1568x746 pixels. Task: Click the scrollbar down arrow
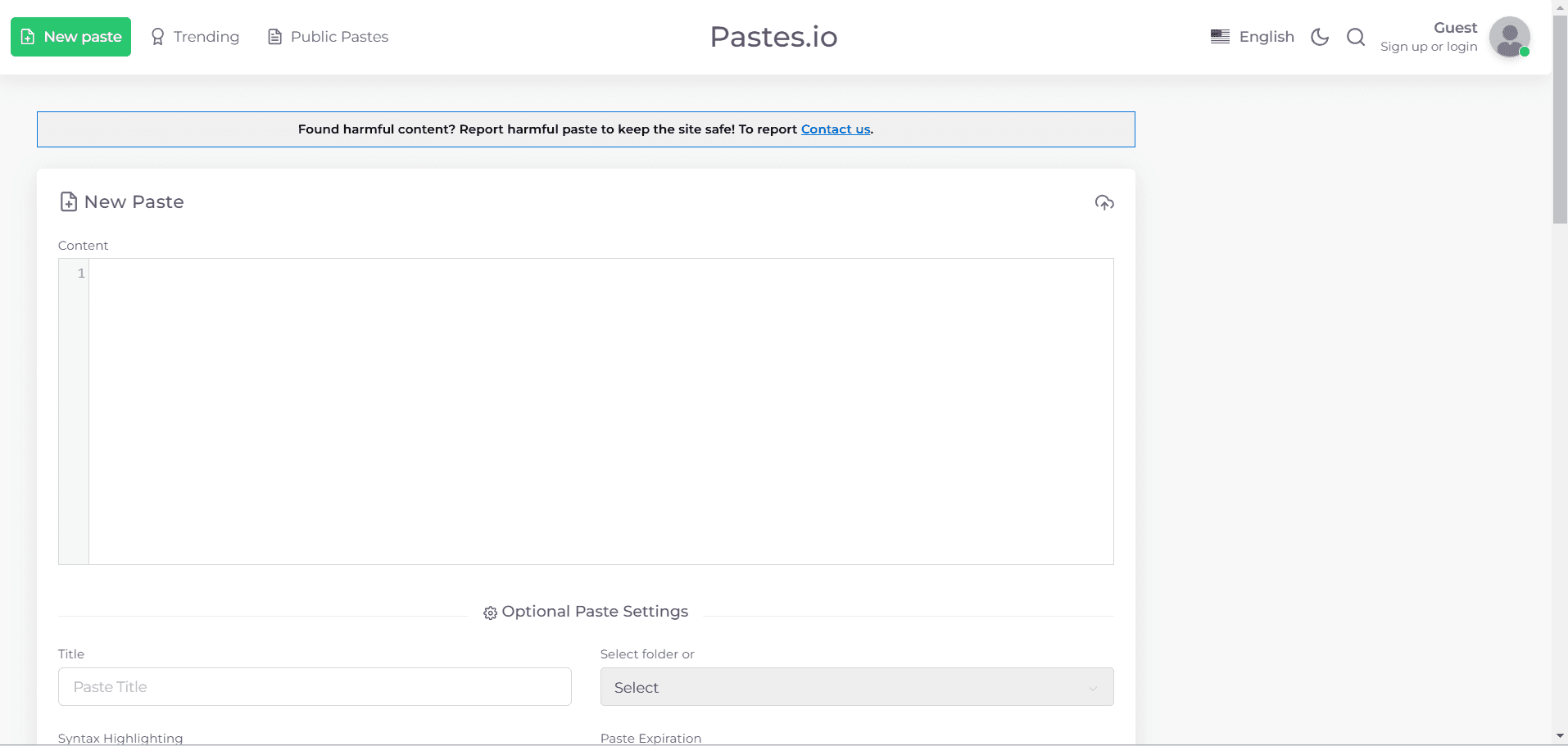tap(1560, 736)
